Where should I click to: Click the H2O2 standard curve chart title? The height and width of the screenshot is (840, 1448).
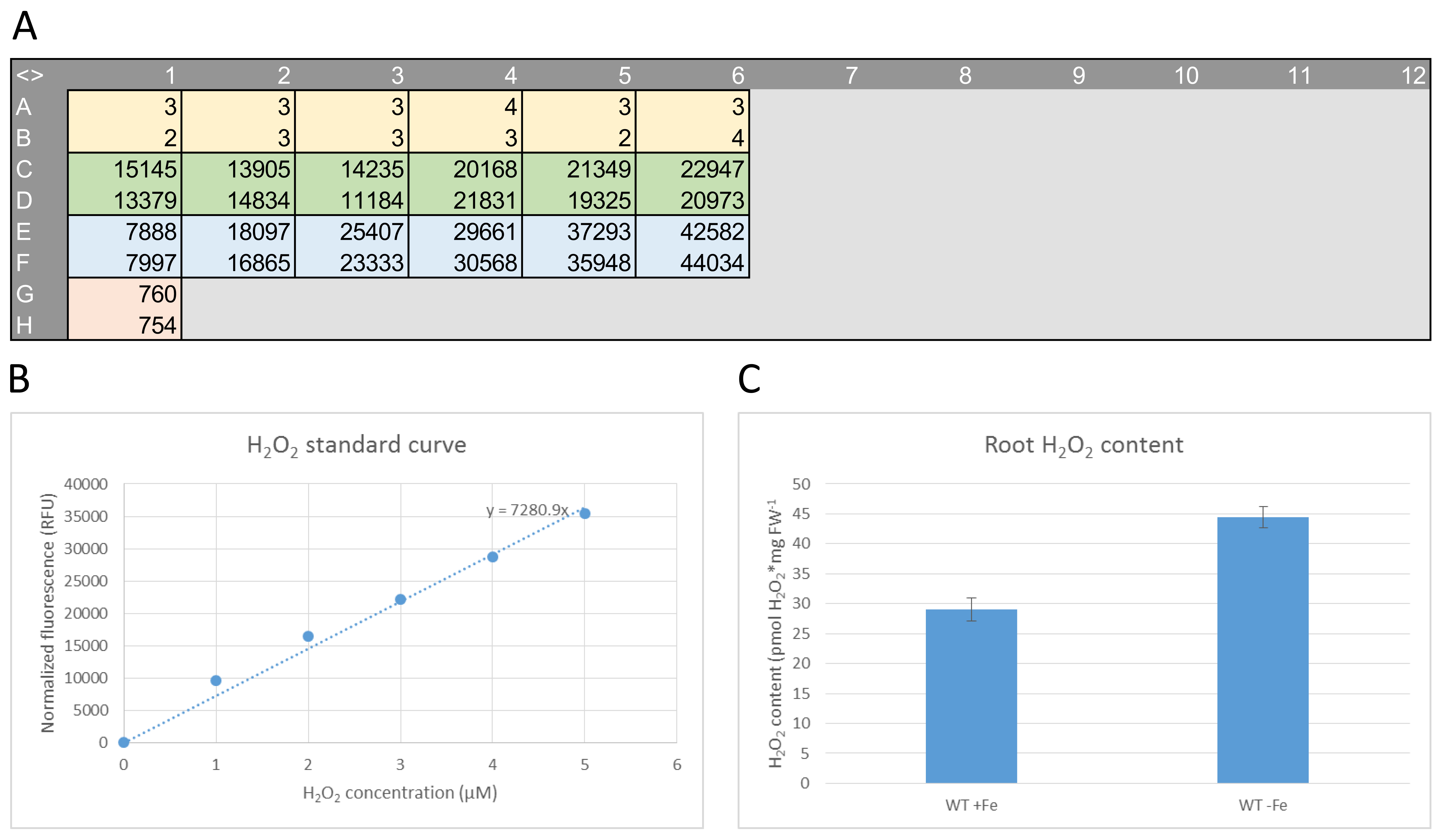tap(356, 445)
